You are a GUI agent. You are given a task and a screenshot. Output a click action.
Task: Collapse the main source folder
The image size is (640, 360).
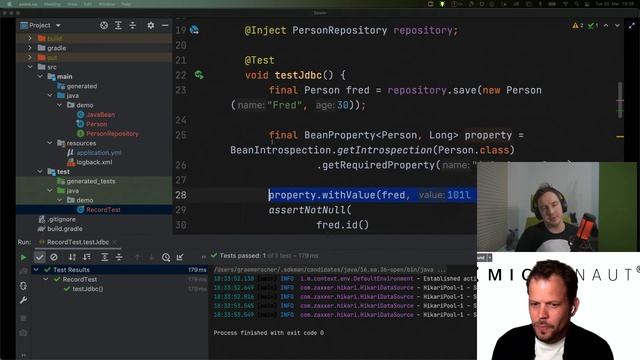pos(40,76)
